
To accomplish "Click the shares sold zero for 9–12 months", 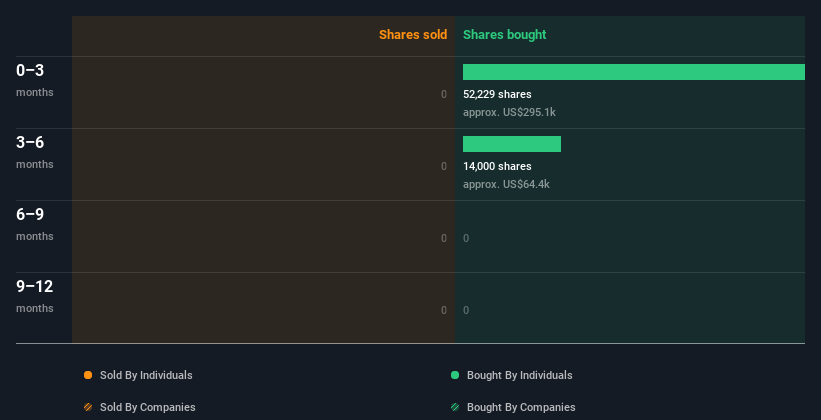I will 443,310.
